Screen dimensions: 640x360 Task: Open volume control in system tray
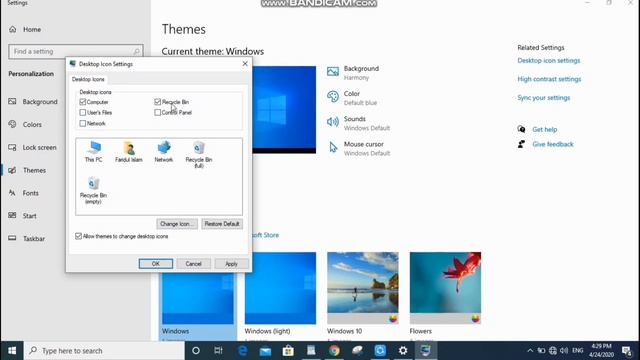[564, 351]
